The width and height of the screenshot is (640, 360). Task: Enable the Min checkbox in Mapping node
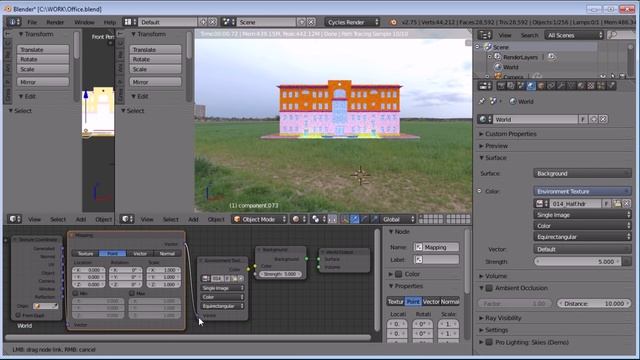point(76,293)
